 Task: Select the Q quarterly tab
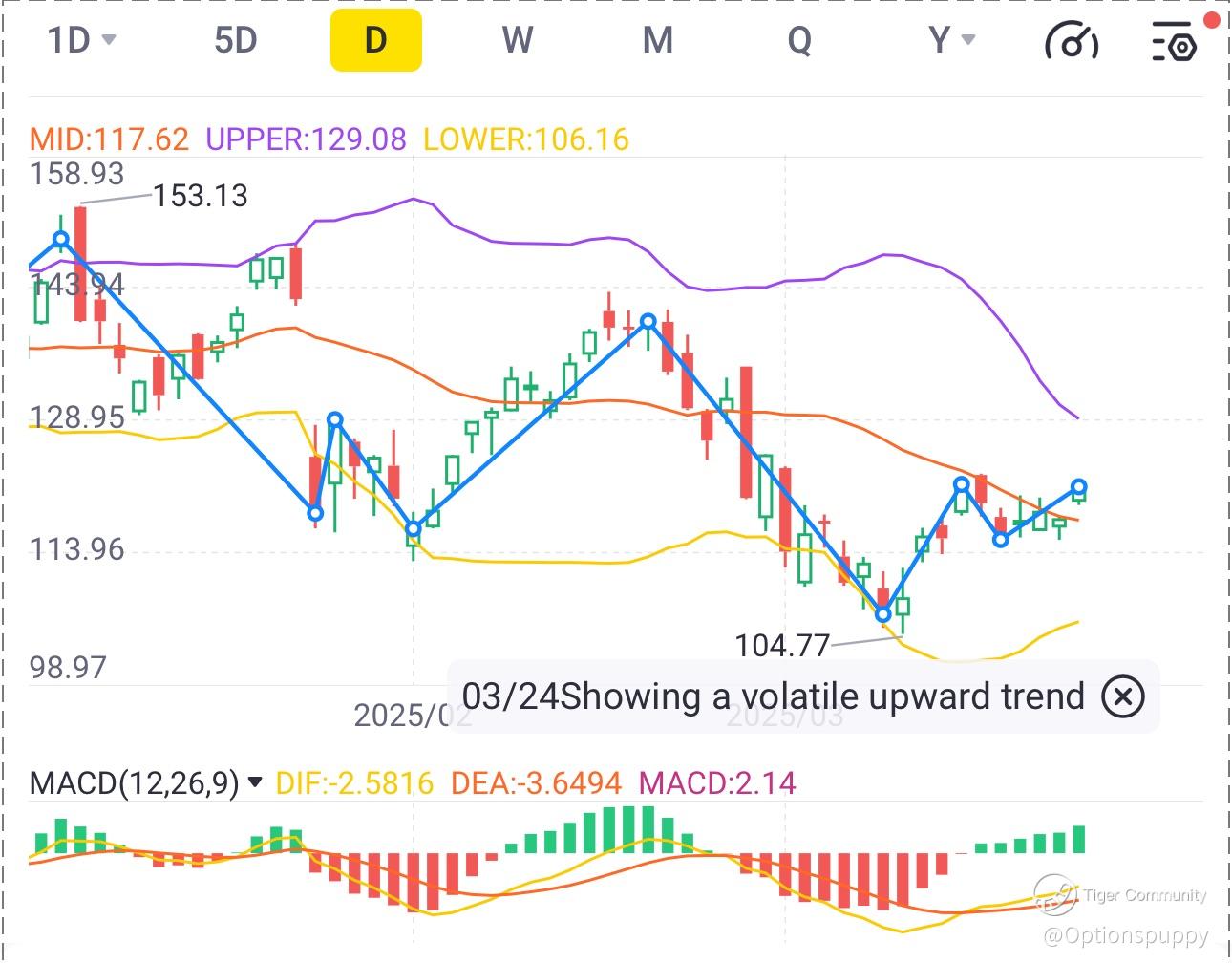(x=798, y=40)
